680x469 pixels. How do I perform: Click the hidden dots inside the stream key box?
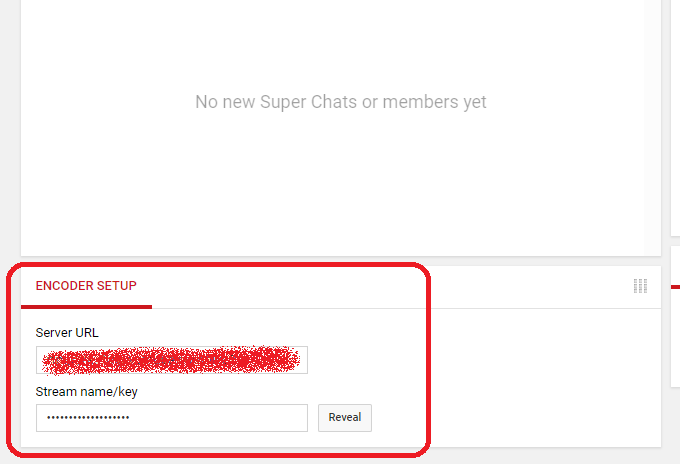coord(88,418)
